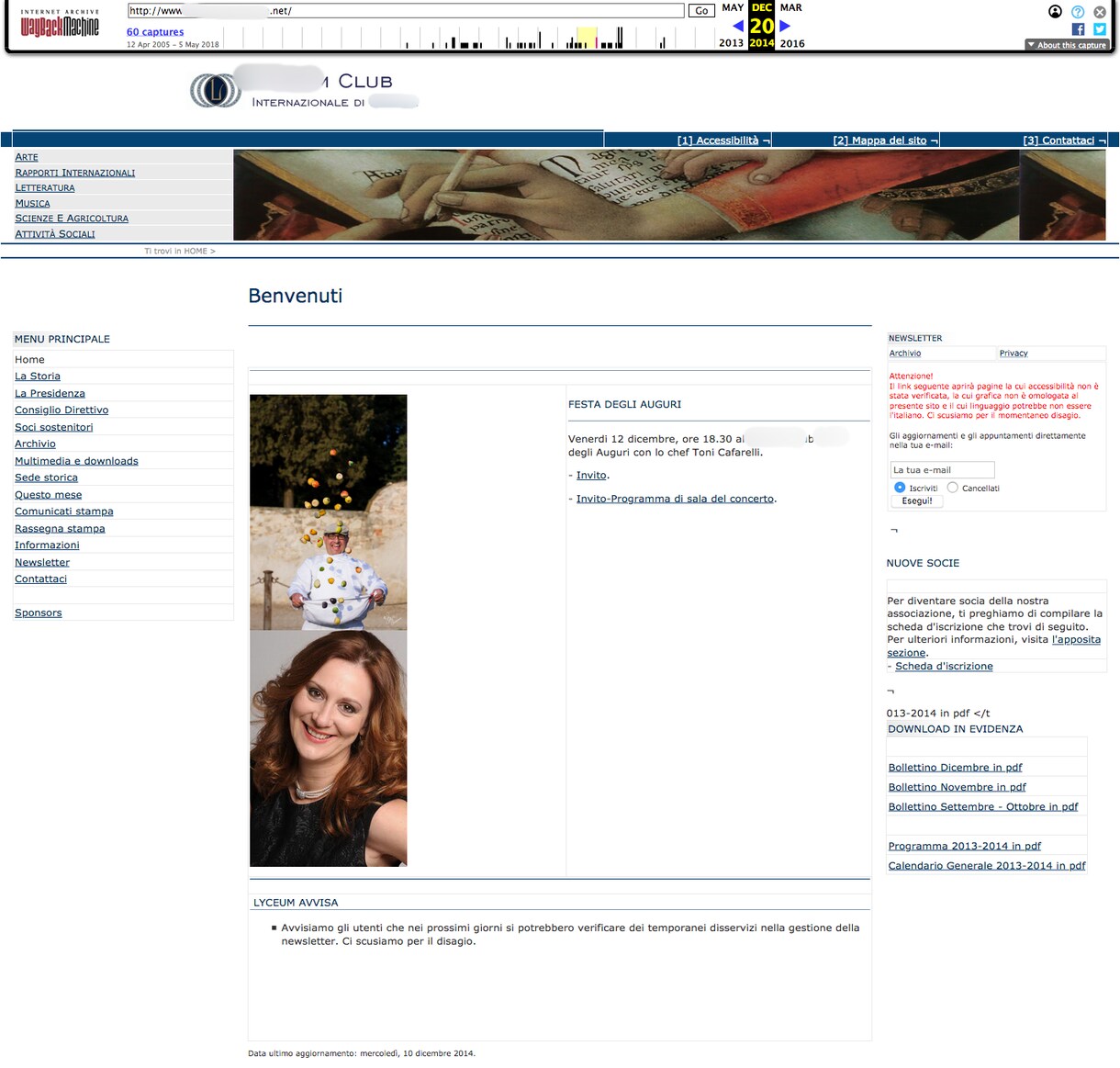
Task: Jump to 2016 on the timeline
Action: point(792,43)
